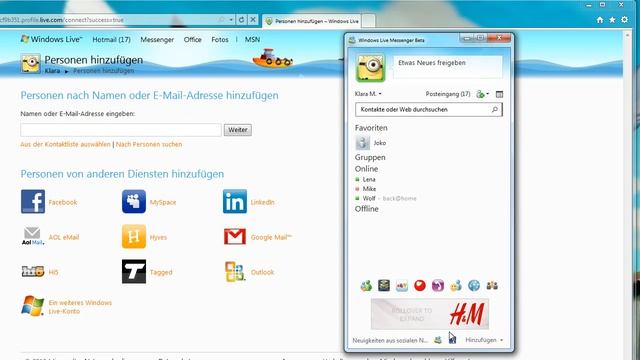Click the Windows Live logo link

(x=51, y=39)
